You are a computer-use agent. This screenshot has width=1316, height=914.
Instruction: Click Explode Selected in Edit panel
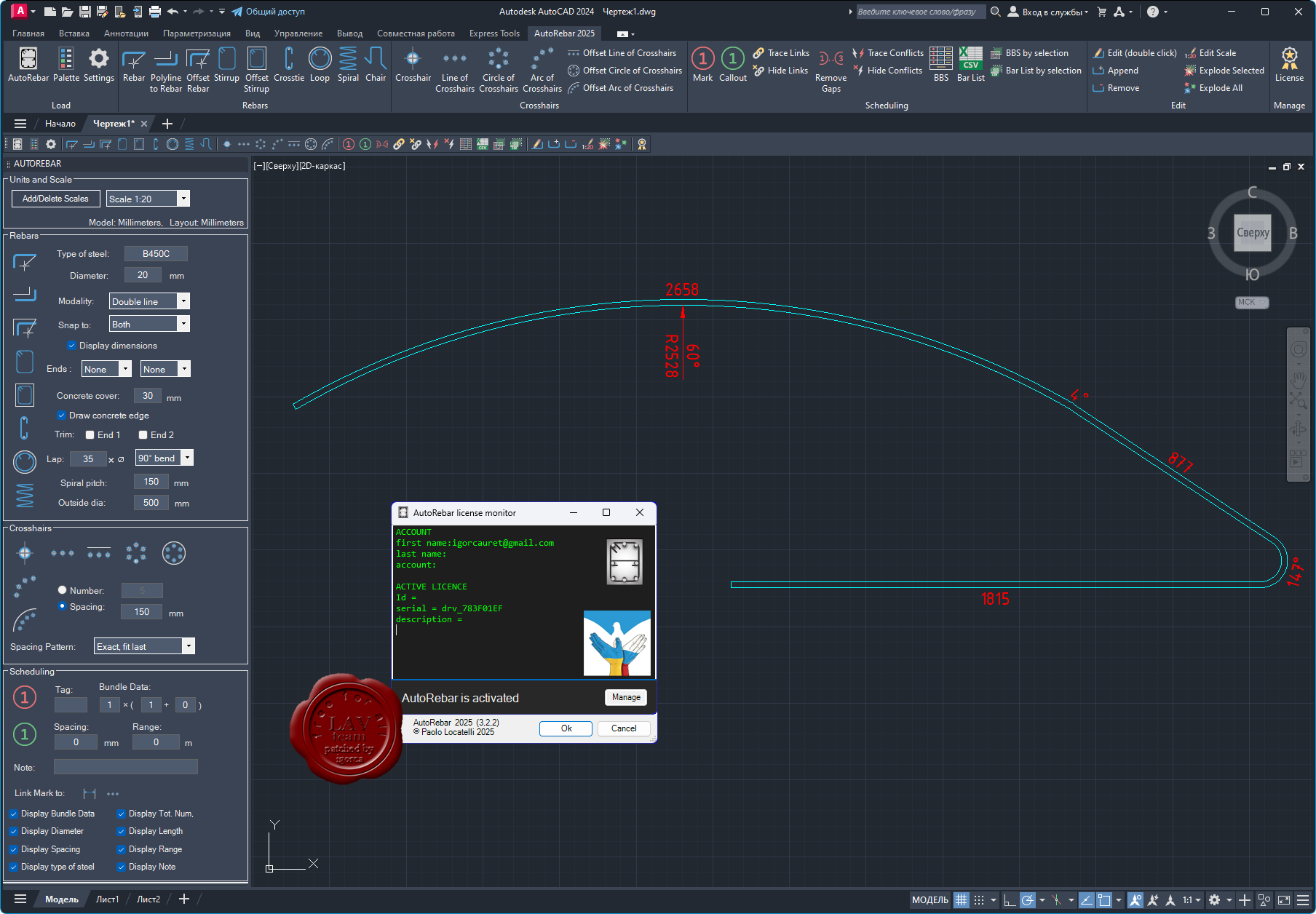pyautogui.click(x=1224, y=71)
